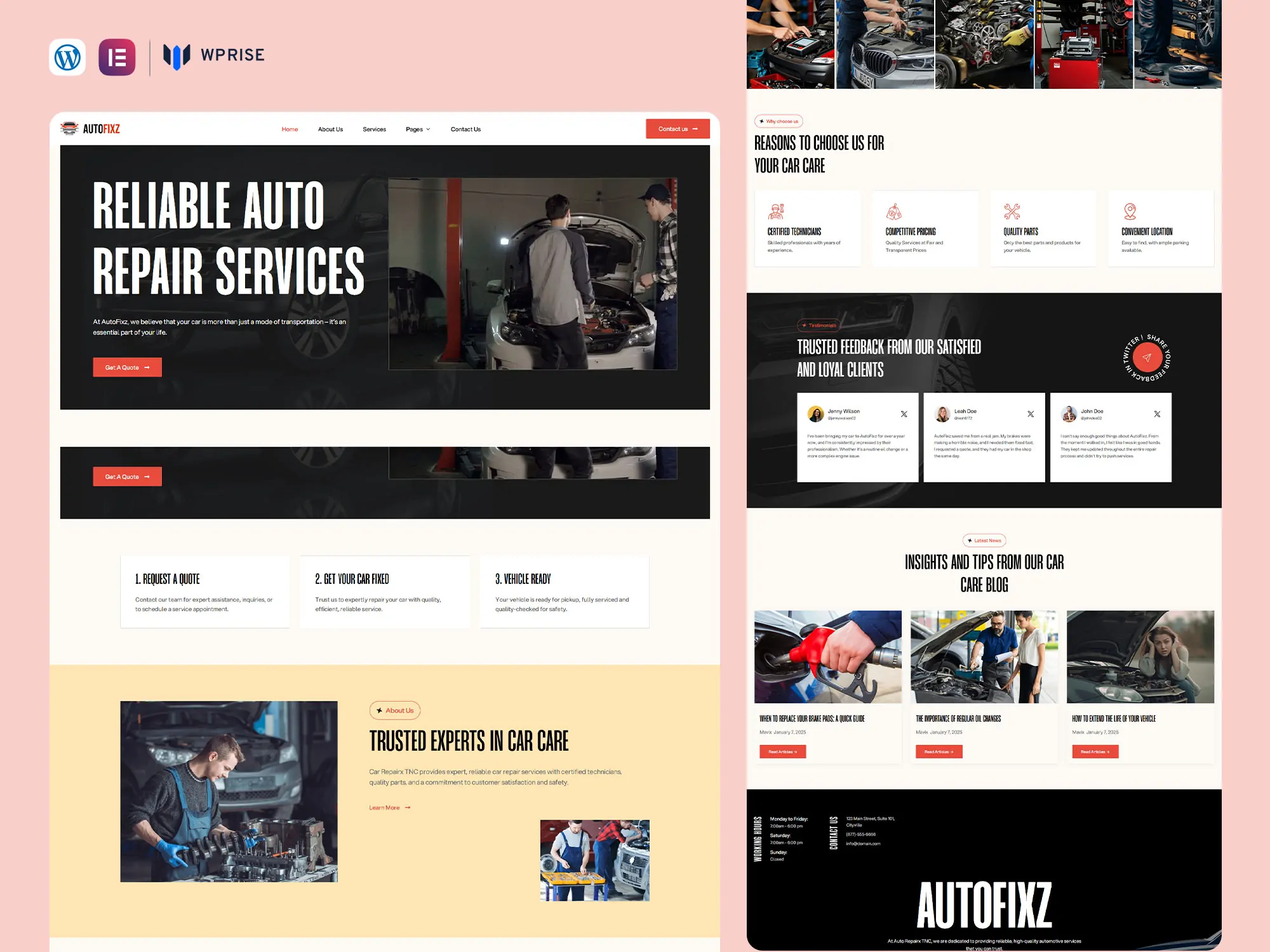Image resolution: width=1270 pixels, height=952 pixels.
Task: Click About Us in the navigation bar
Action: click(x=330, y=129)
